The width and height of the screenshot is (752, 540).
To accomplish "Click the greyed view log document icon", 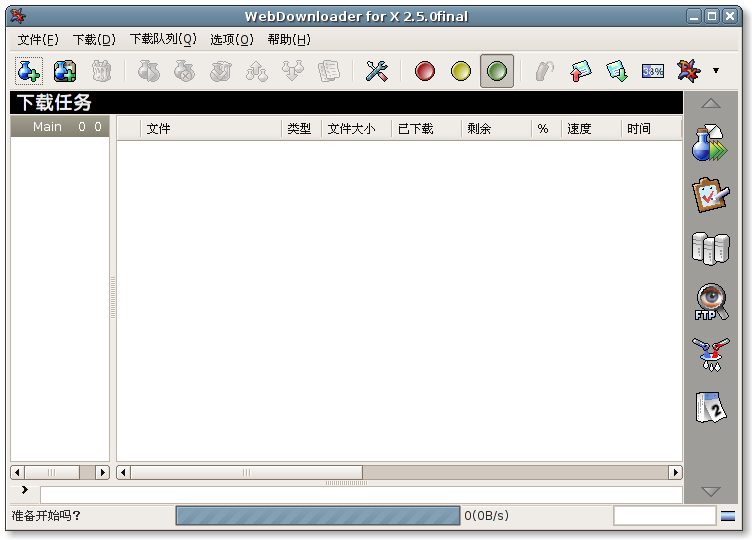I will tap(329, 71).
